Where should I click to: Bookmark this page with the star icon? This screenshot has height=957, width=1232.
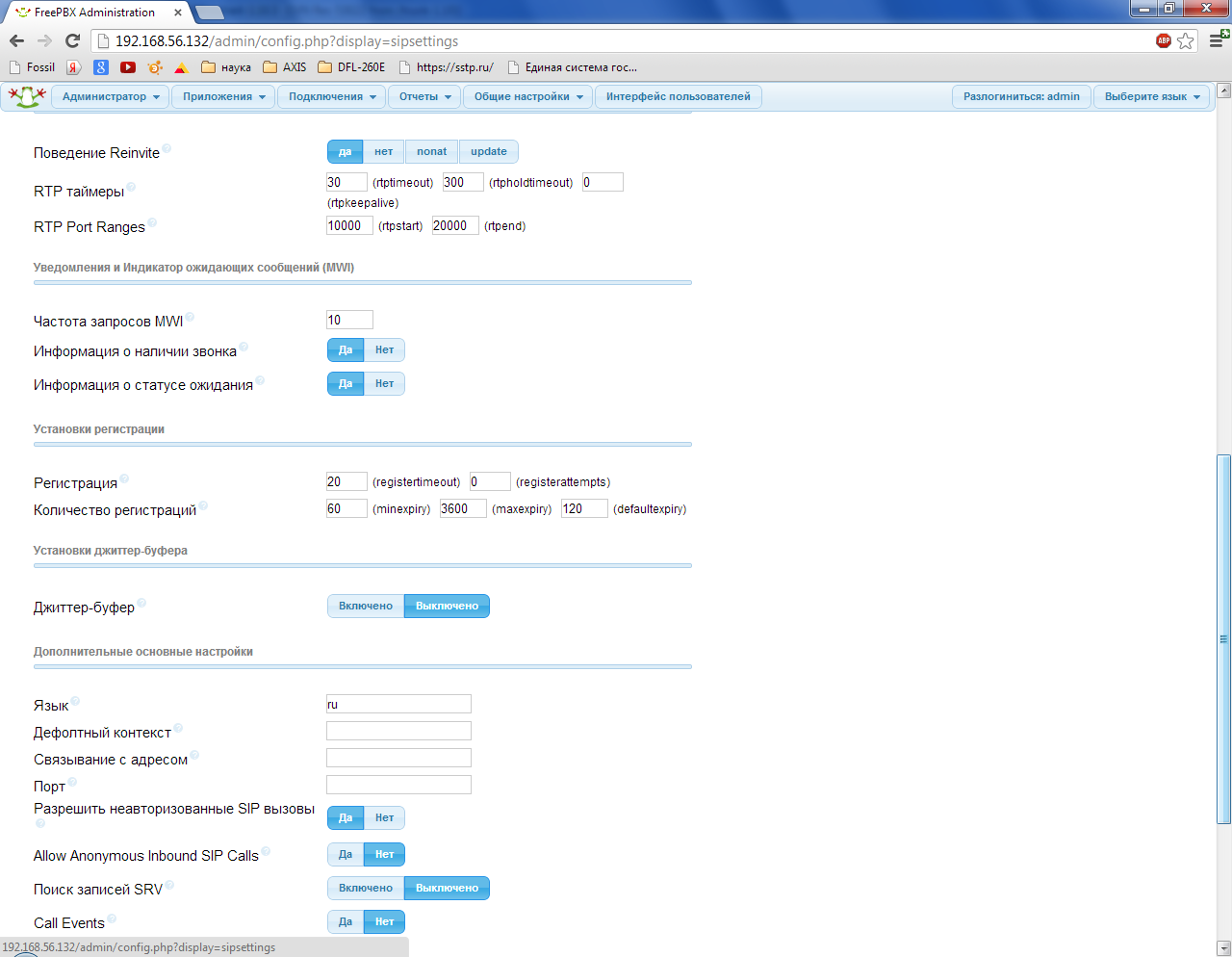coord(1186,40)
